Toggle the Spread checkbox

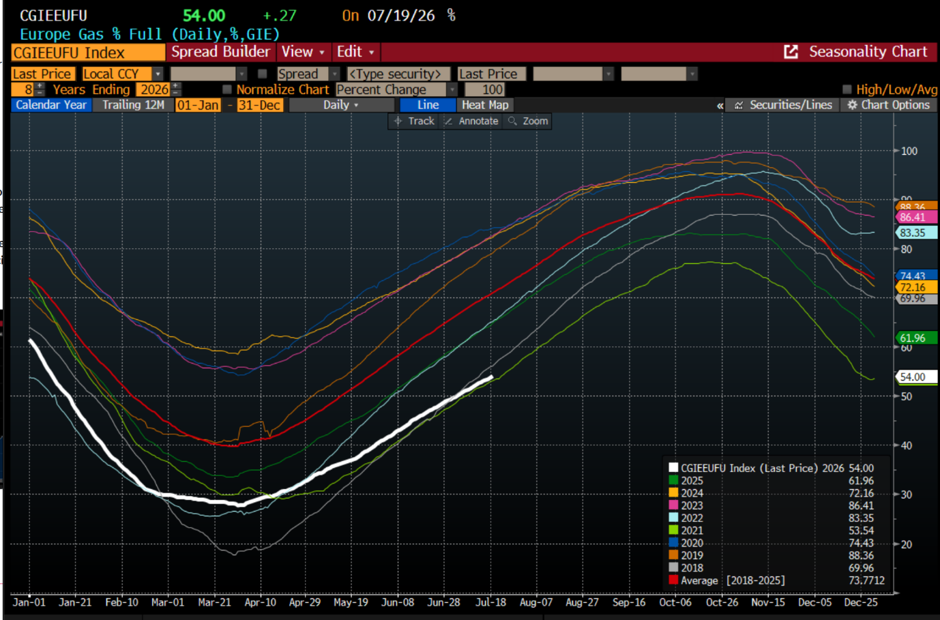click(262, 74)
